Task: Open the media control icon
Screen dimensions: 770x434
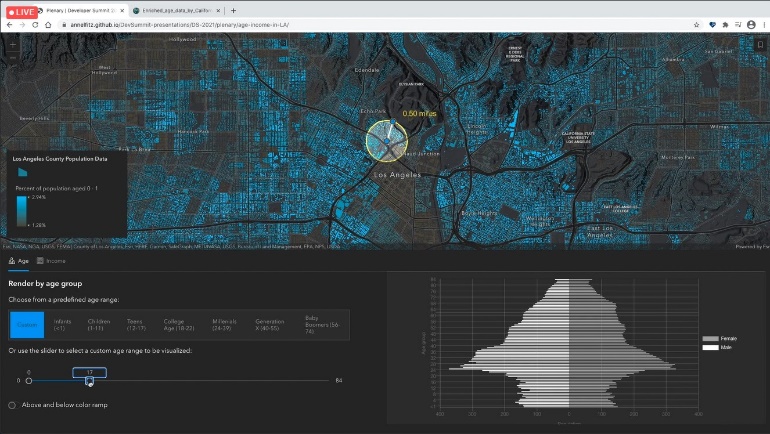Action: click(738, 25)
